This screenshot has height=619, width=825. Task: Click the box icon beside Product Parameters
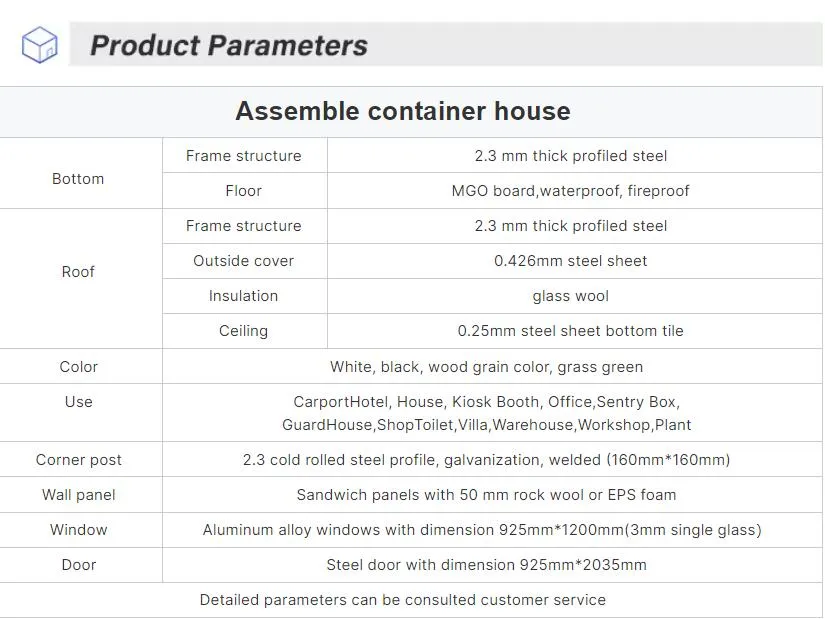[x=40, y=45]
